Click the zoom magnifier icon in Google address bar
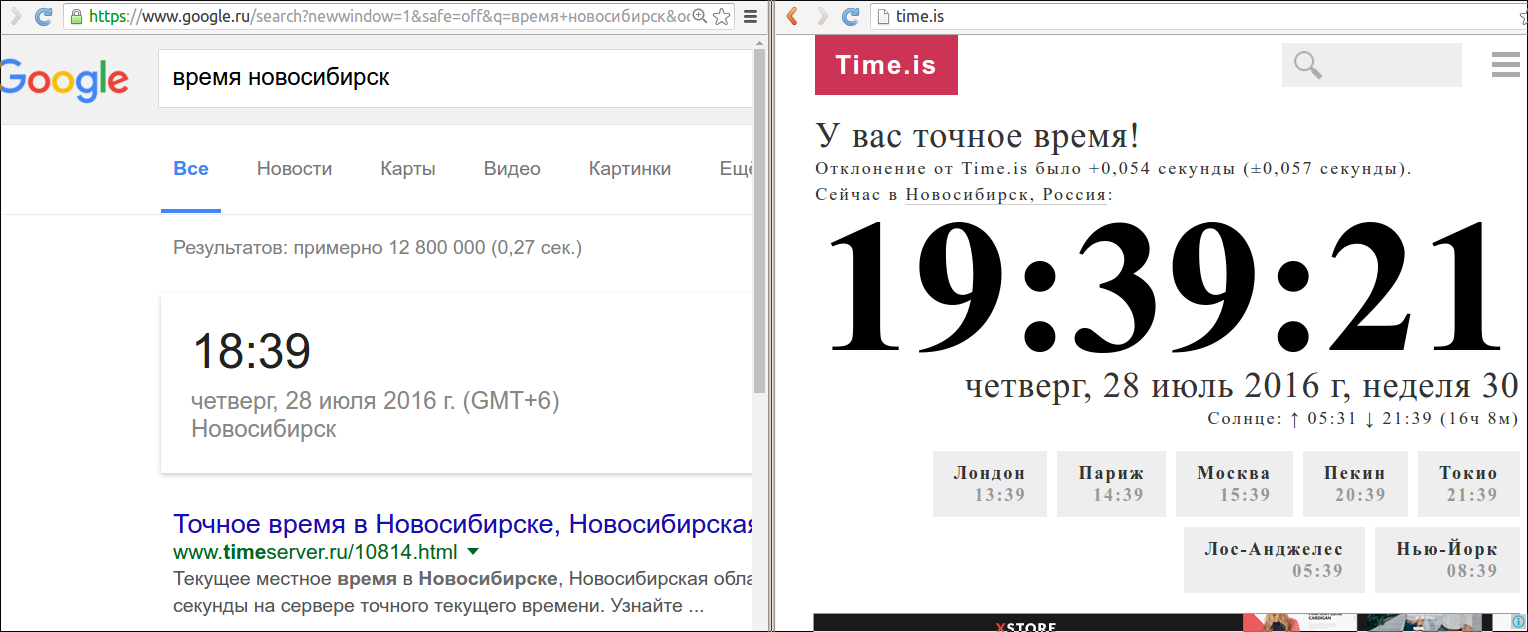 (699, 16)
